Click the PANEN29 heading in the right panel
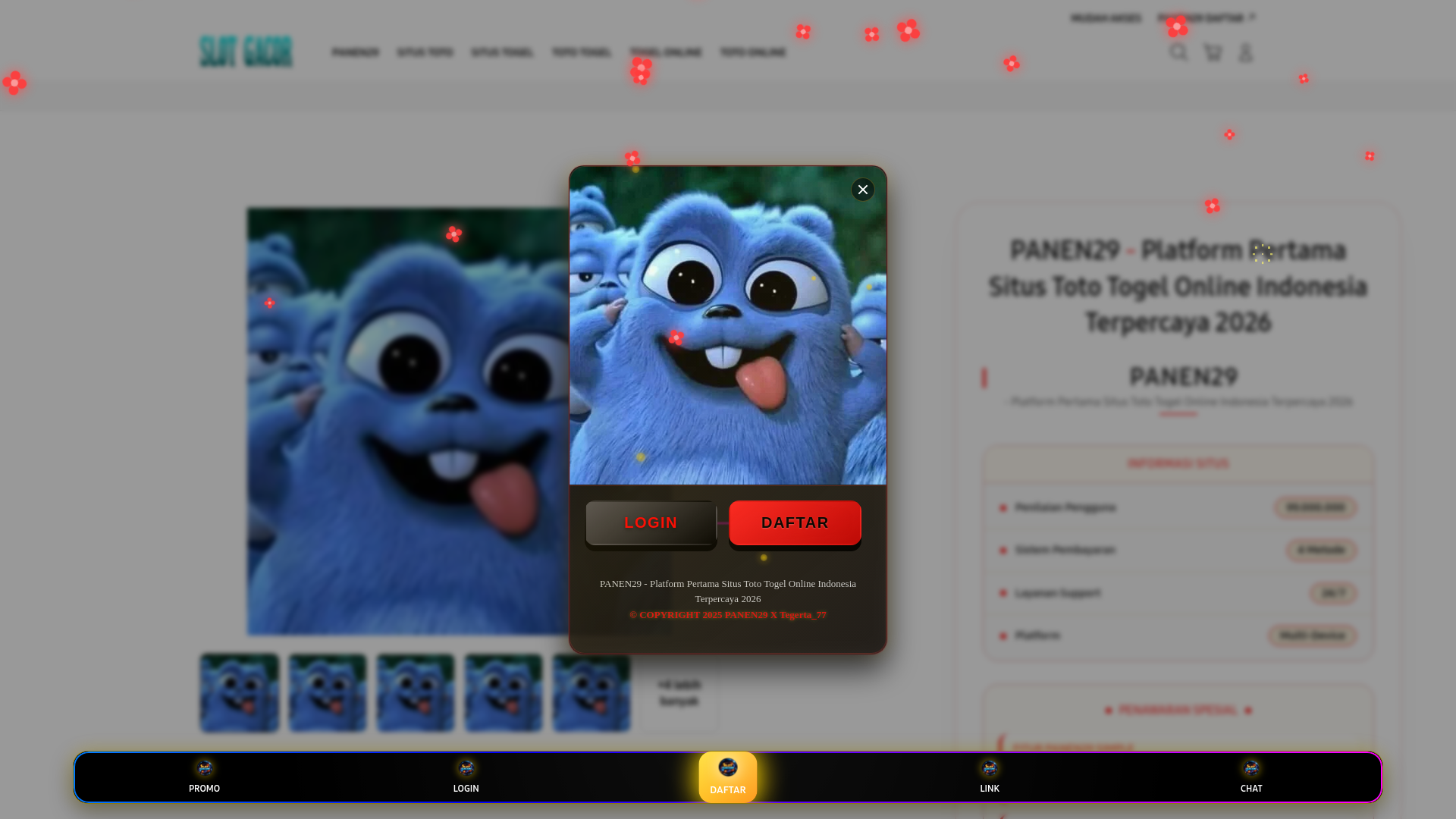Viewport: 1456px width, 819px height. coord(1183,377)
